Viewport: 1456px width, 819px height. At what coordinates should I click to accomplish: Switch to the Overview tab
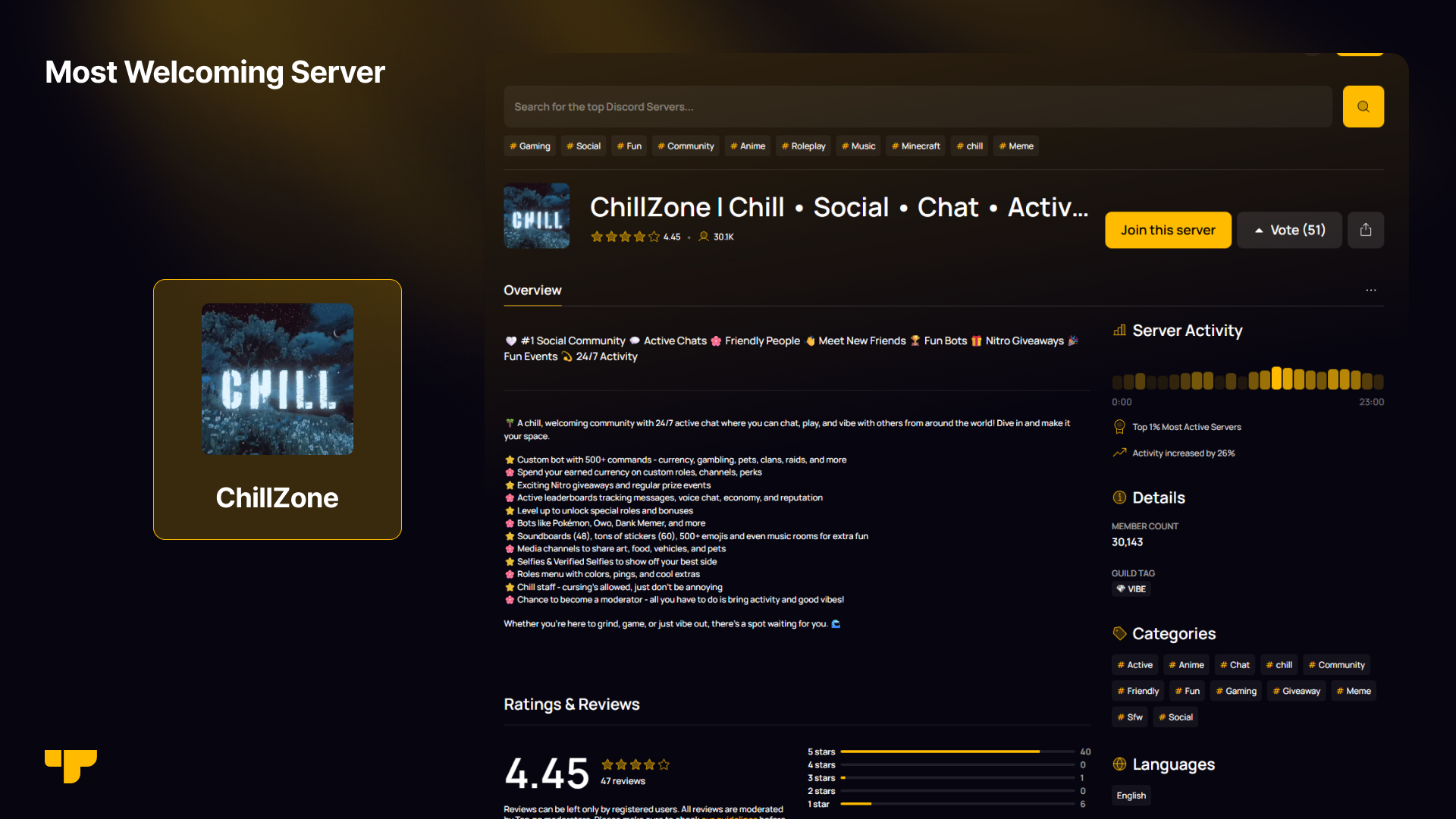click(x=532, y=290)
